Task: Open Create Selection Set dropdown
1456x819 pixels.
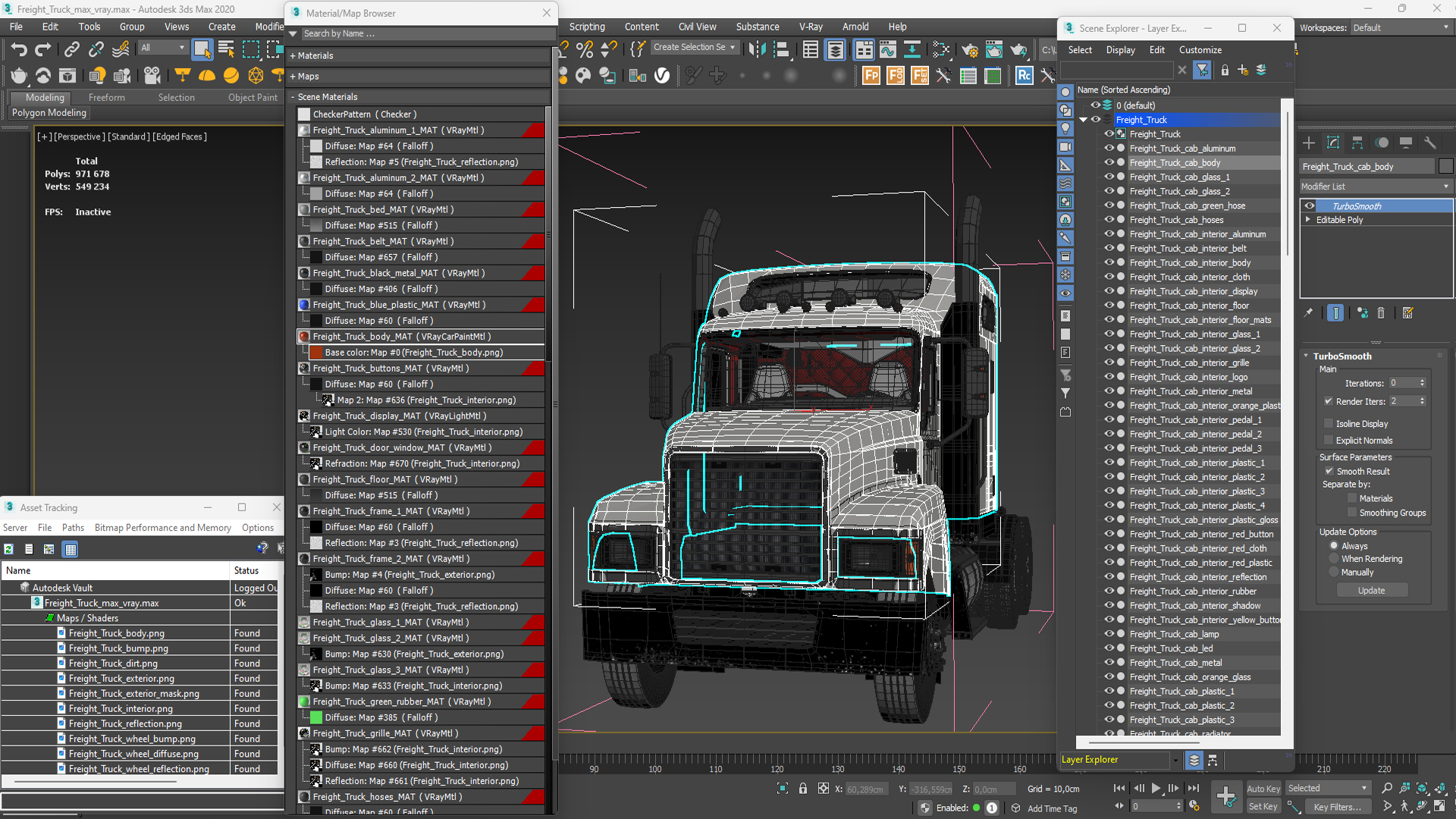Action: click(x=694, y=47)
